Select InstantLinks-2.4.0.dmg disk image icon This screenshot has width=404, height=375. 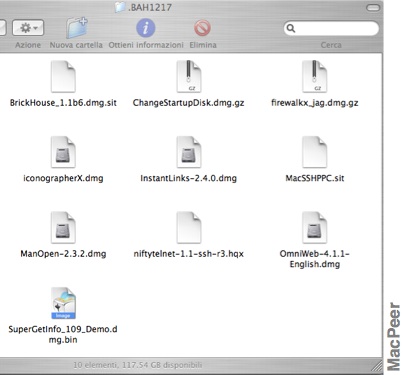tap(189, 152)
